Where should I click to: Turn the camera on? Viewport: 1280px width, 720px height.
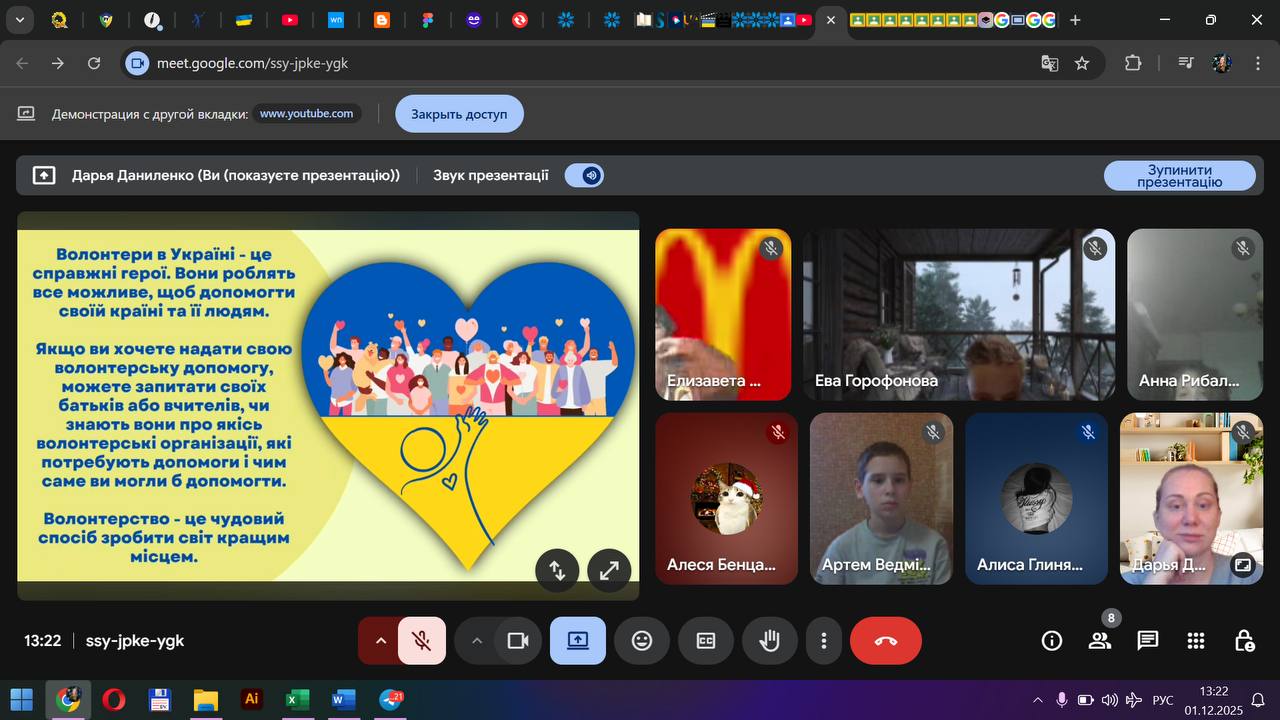pyautogui.click(x=517, y=641)
